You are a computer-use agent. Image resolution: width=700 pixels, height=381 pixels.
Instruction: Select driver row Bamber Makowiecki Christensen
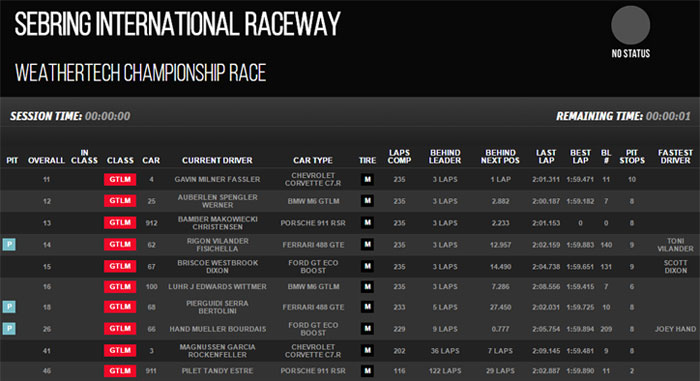click(x=350, y=223)
